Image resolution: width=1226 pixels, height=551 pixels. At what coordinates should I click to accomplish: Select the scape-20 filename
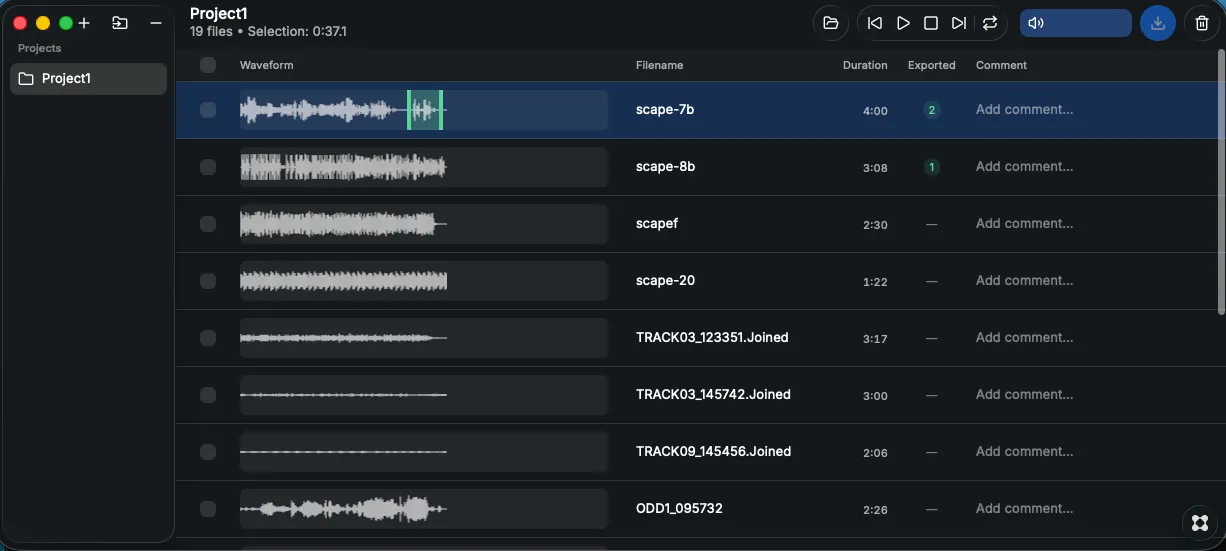665,281
